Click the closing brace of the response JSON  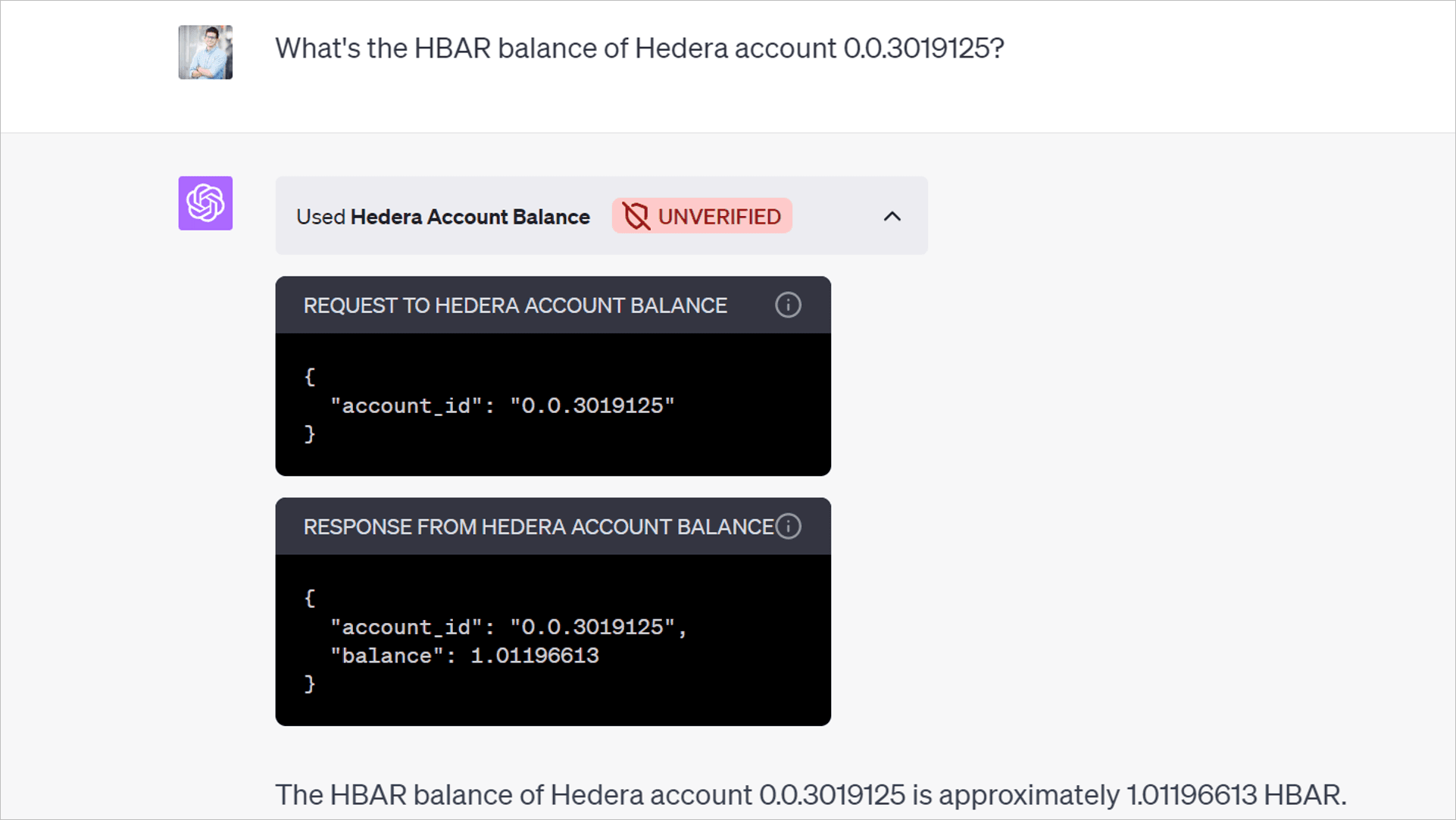309,684
